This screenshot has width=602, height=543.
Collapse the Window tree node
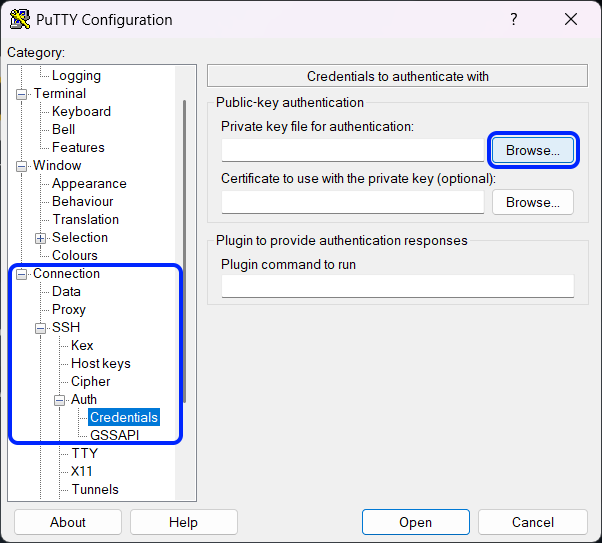point(22,166)
